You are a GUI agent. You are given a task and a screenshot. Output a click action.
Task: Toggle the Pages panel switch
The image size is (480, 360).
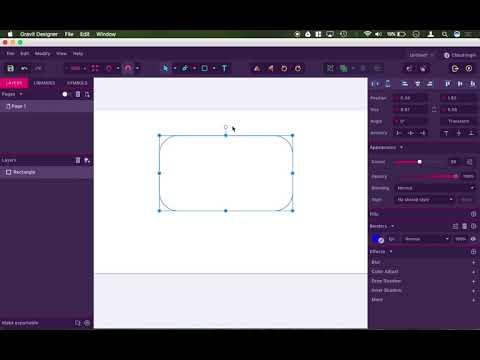tap(66, 94)
